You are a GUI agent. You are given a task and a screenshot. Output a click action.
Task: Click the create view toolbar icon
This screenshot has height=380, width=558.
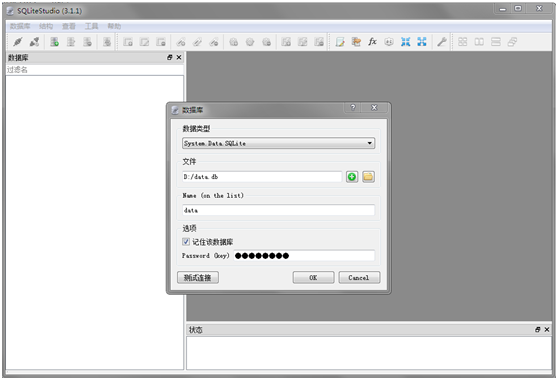point(286,42)
